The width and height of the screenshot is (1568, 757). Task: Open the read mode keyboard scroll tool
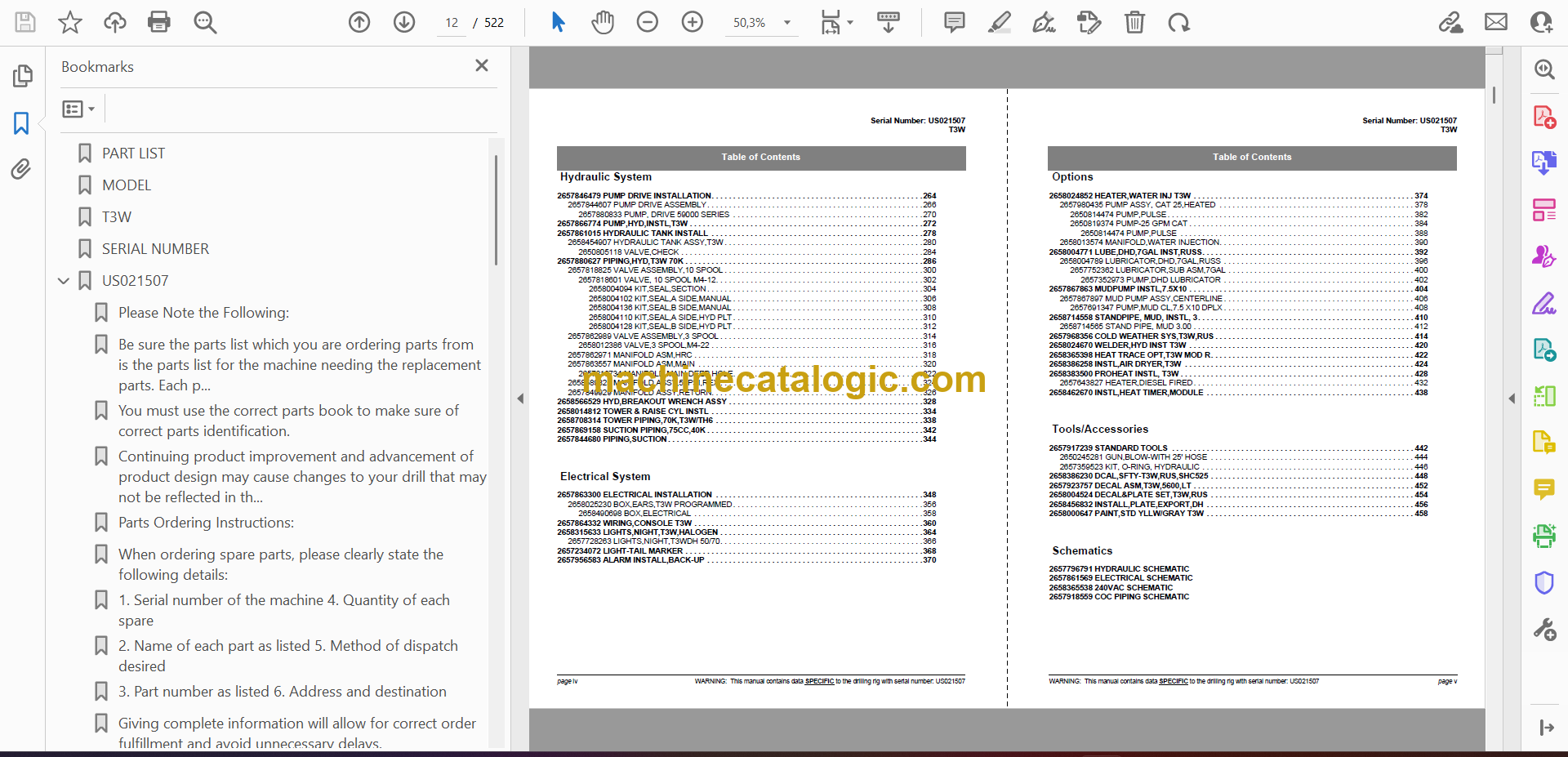[x=889, y=22]
